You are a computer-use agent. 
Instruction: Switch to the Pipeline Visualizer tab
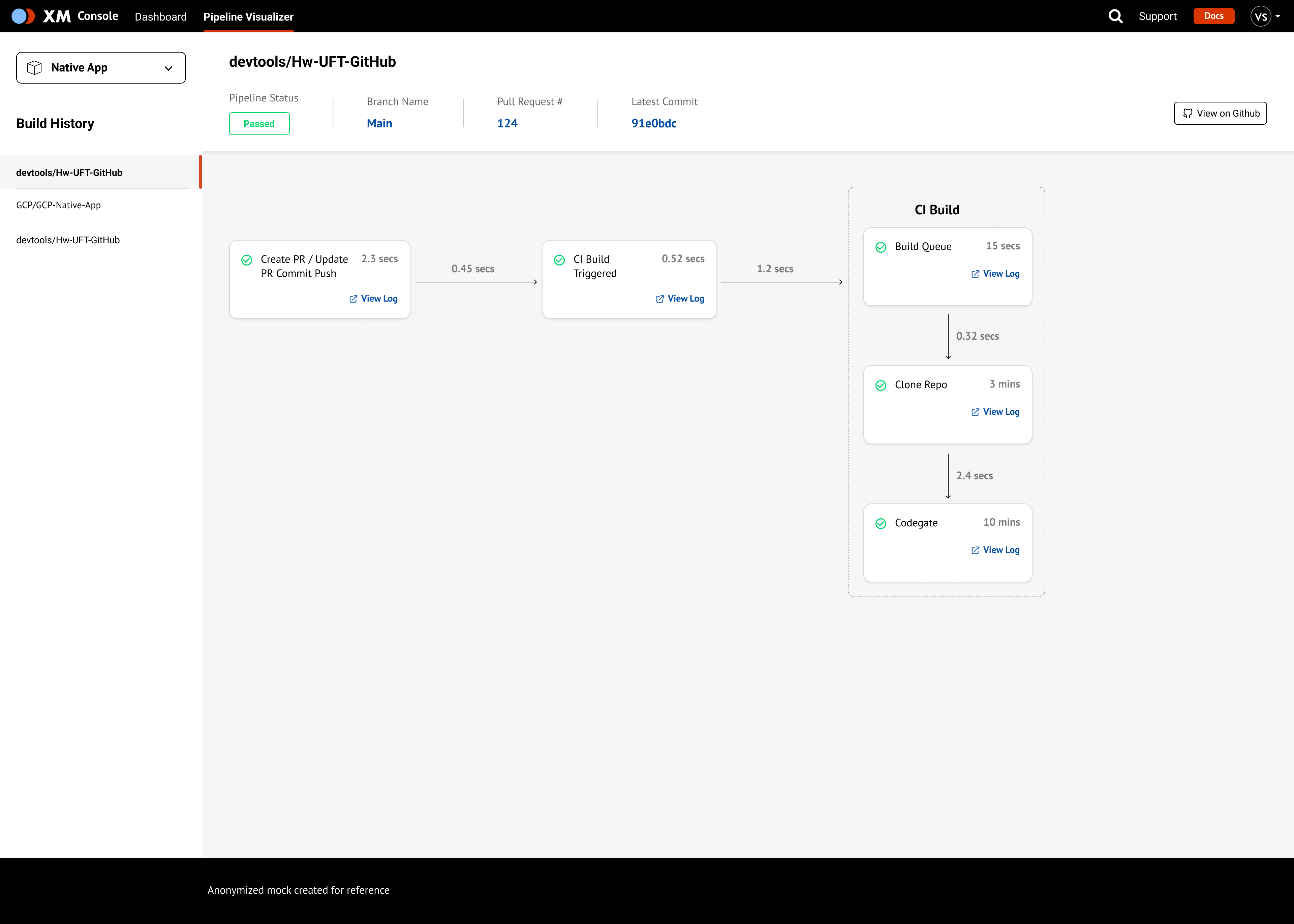pos(248,17)
